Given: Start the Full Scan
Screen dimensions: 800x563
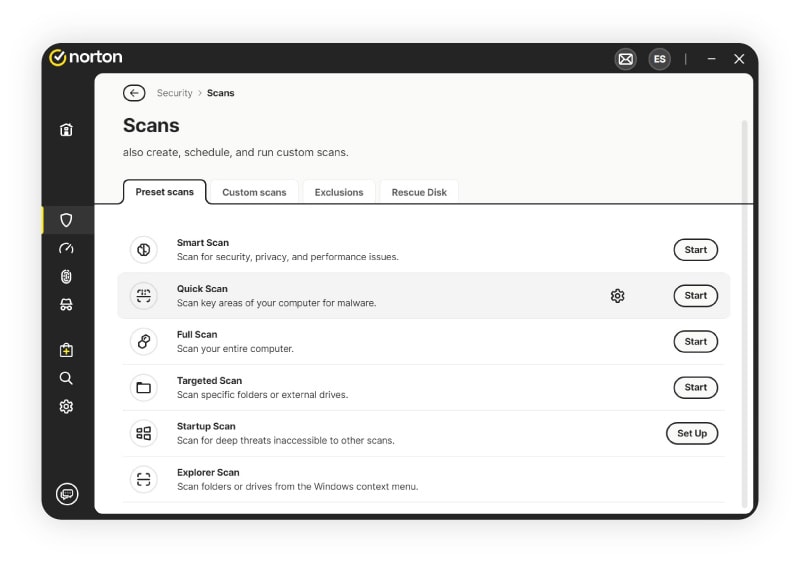Looking at the screenshot, I should pyautogui.click(x=695, y=341).
